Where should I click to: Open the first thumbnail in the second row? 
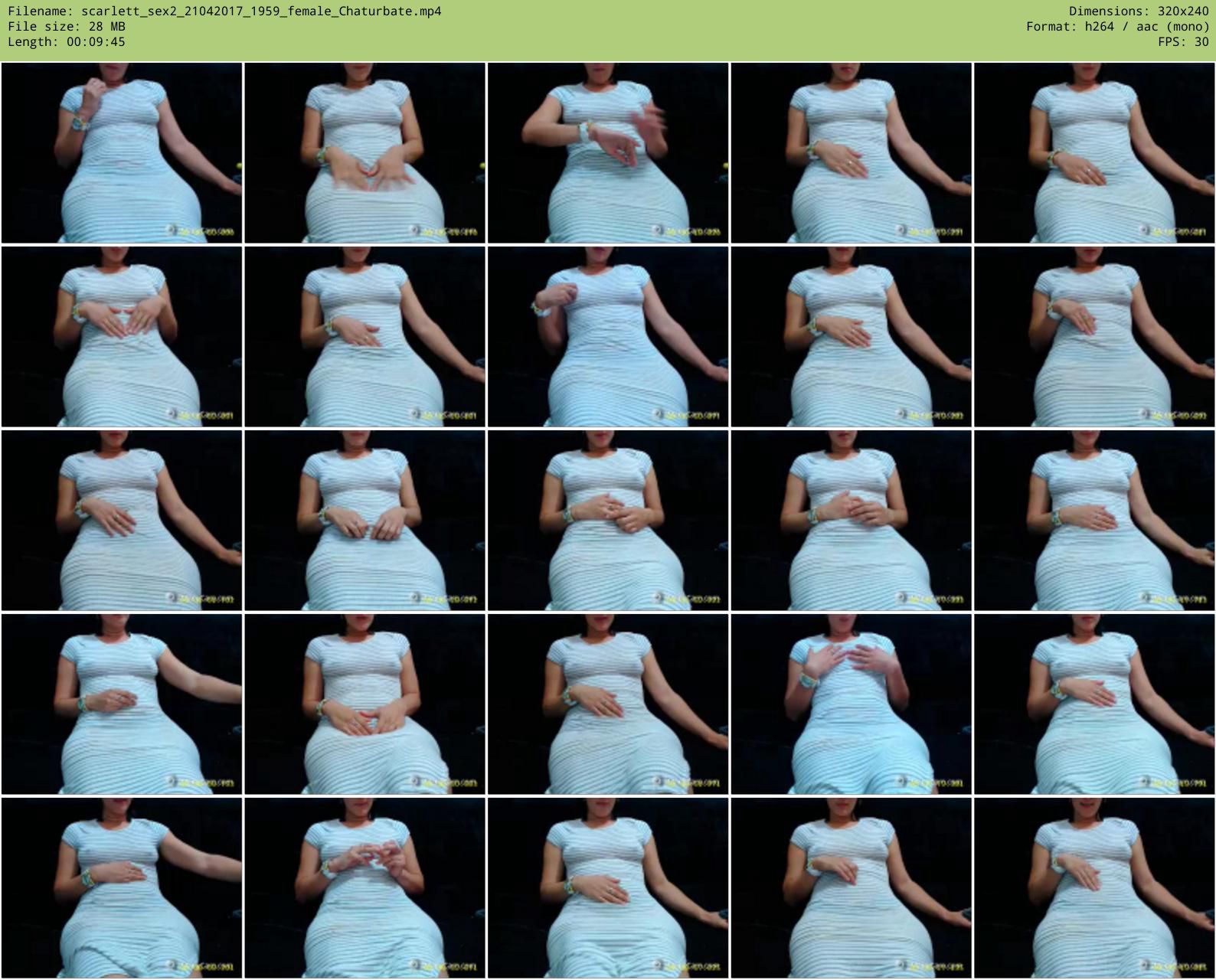coord(122,336)
